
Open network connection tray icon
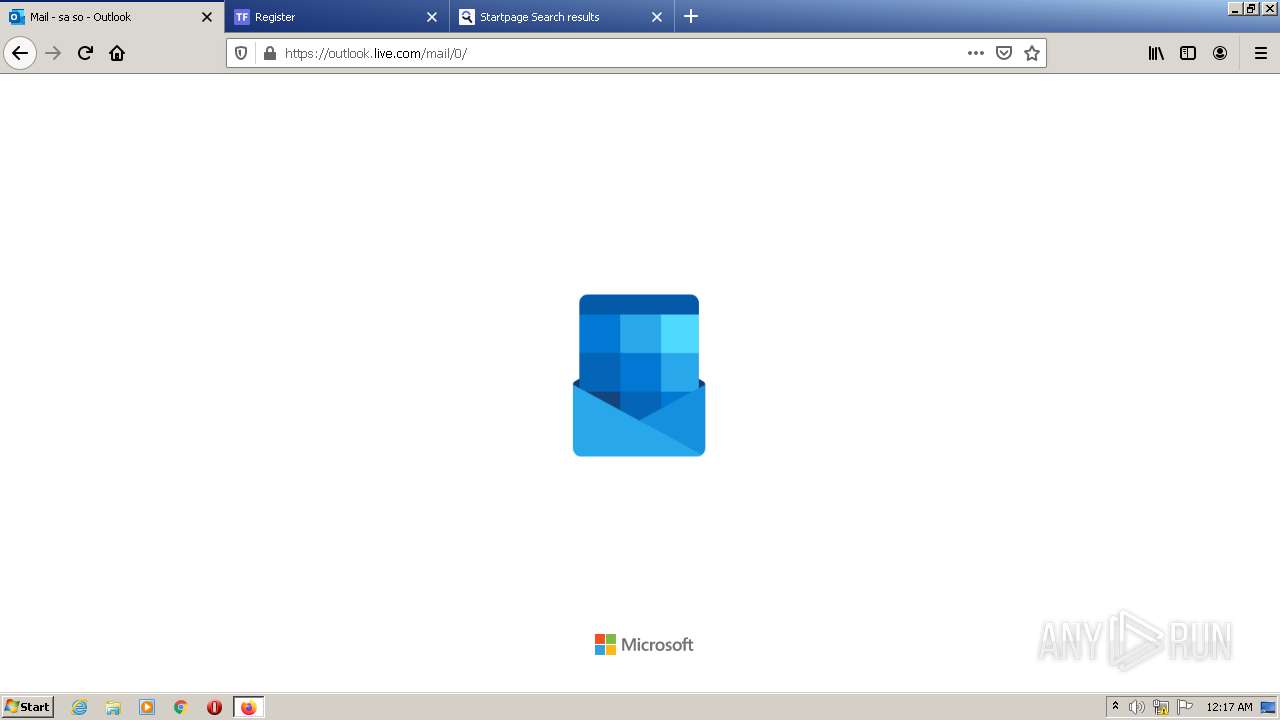1161,707
